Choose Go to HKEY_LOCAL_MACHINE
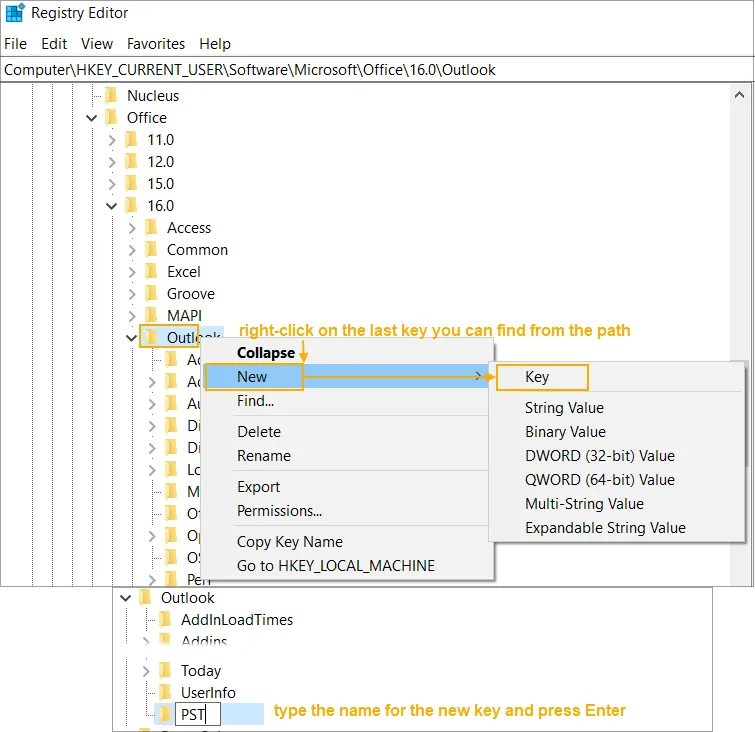Screen dimensions: 755x732 pos(349,565)
